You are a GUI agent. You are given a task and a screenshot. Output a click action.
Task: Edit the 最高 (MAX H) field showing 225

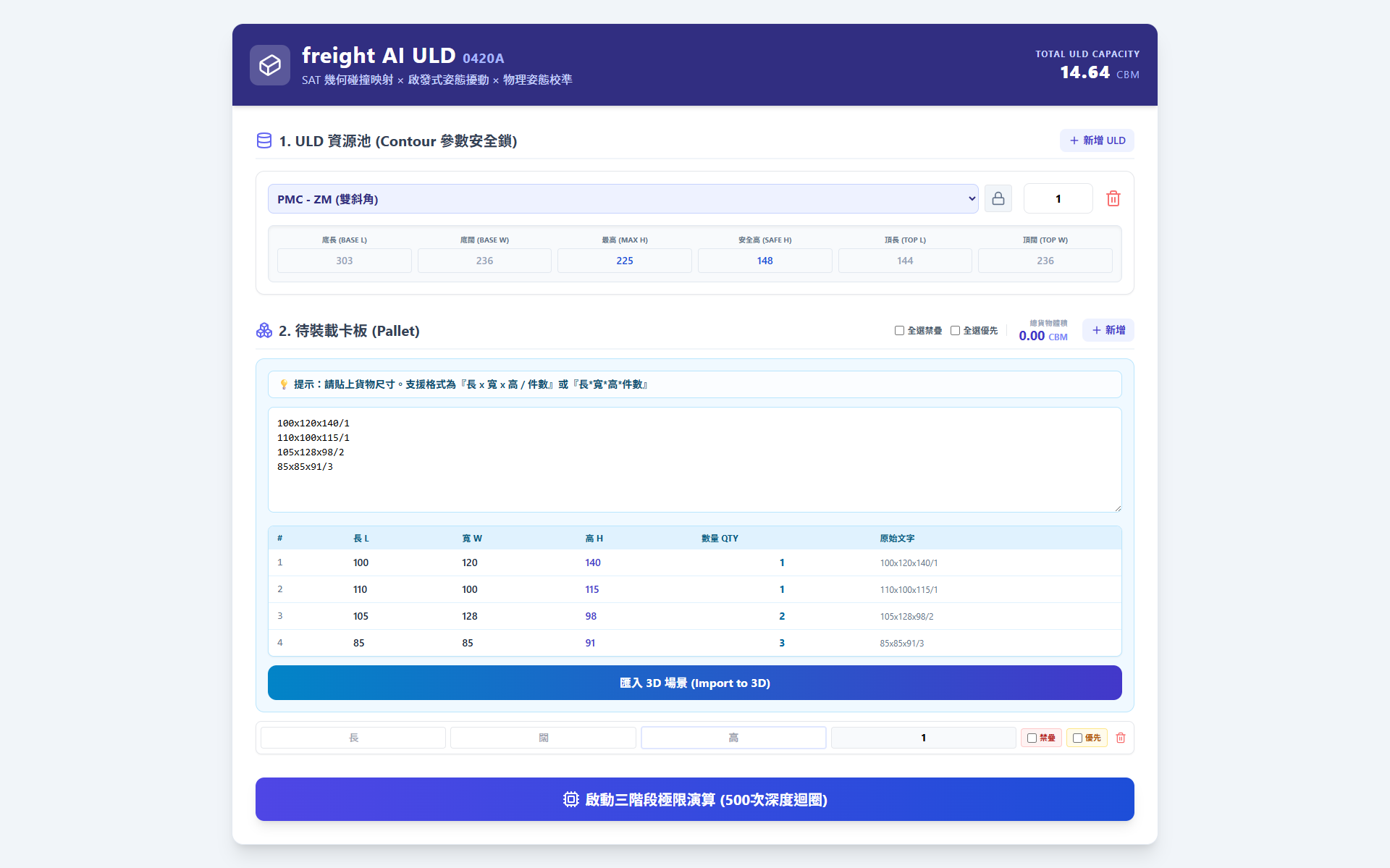625,261
